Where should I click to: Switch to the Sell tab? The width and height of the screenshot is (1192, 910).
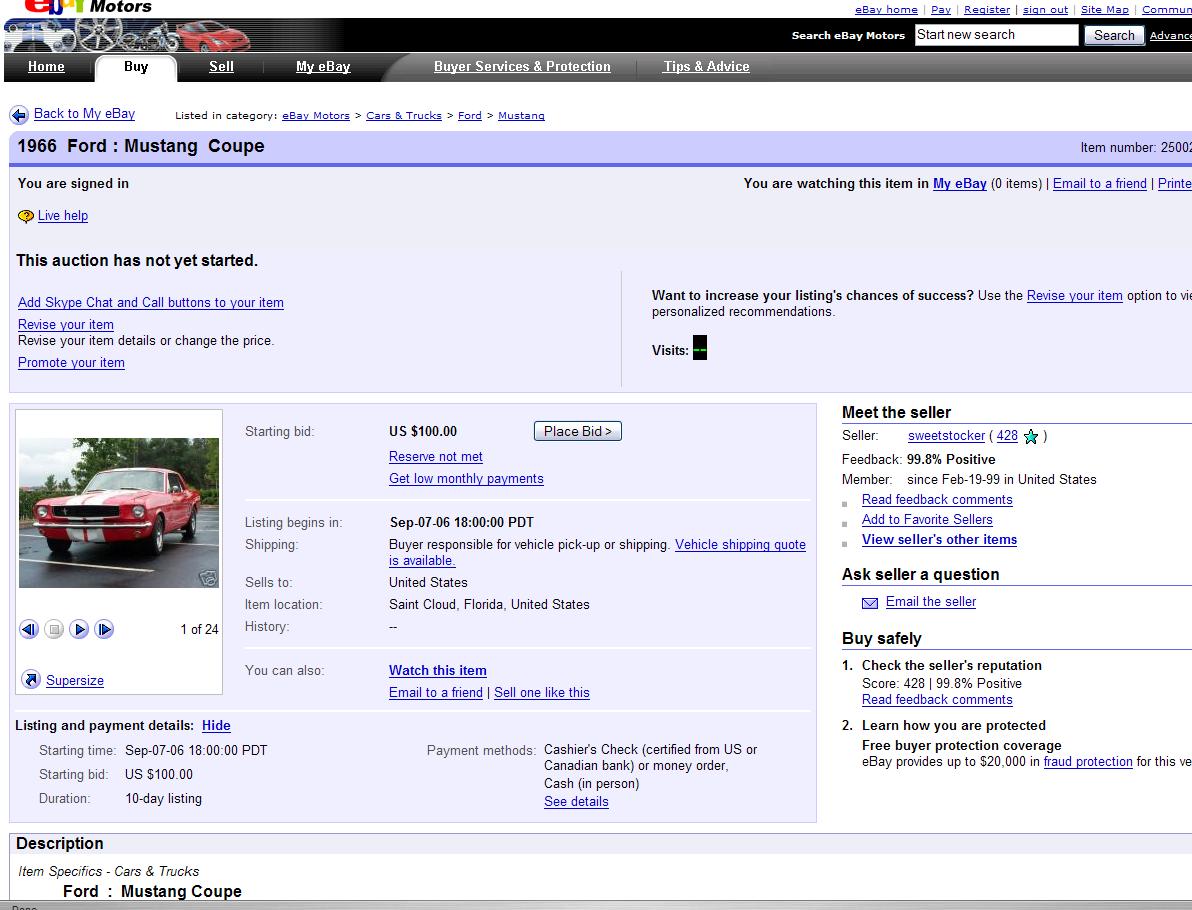[x=221, y=67]
